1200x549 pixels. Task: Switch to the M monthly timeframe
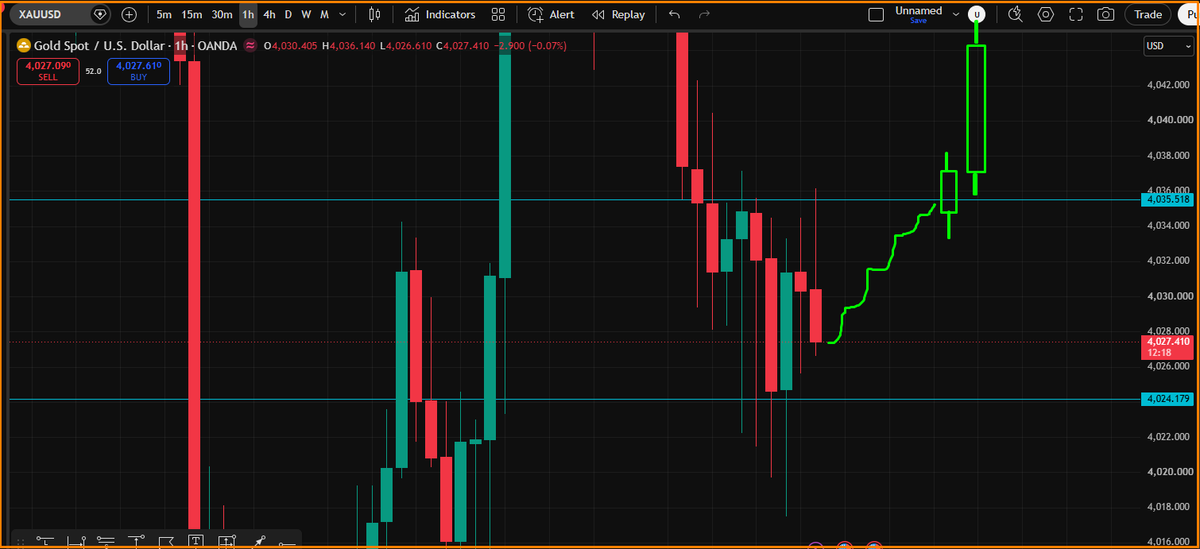(x=324, y=15)
